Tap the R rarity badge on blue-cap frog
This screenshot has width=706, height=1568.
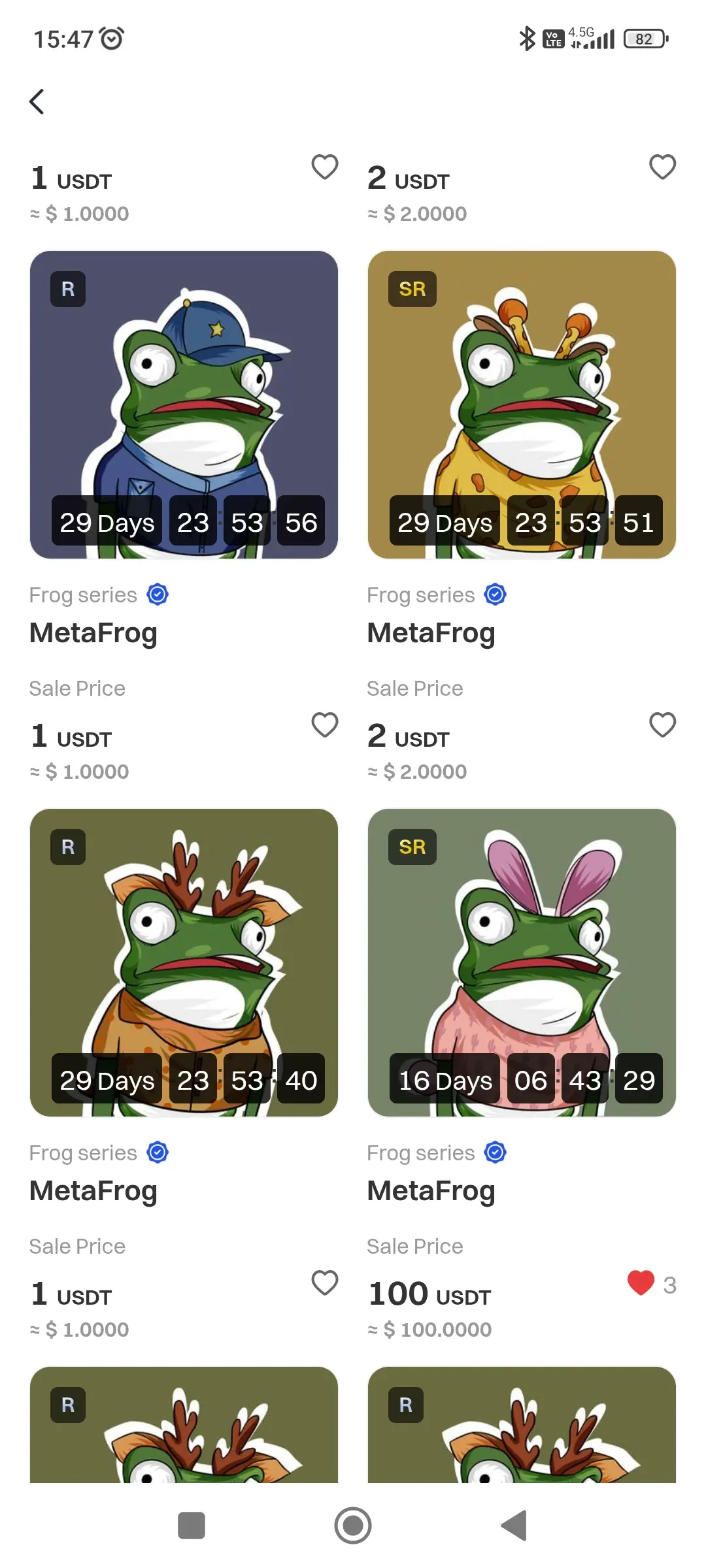pyautogui.click(x=68, y=289)
